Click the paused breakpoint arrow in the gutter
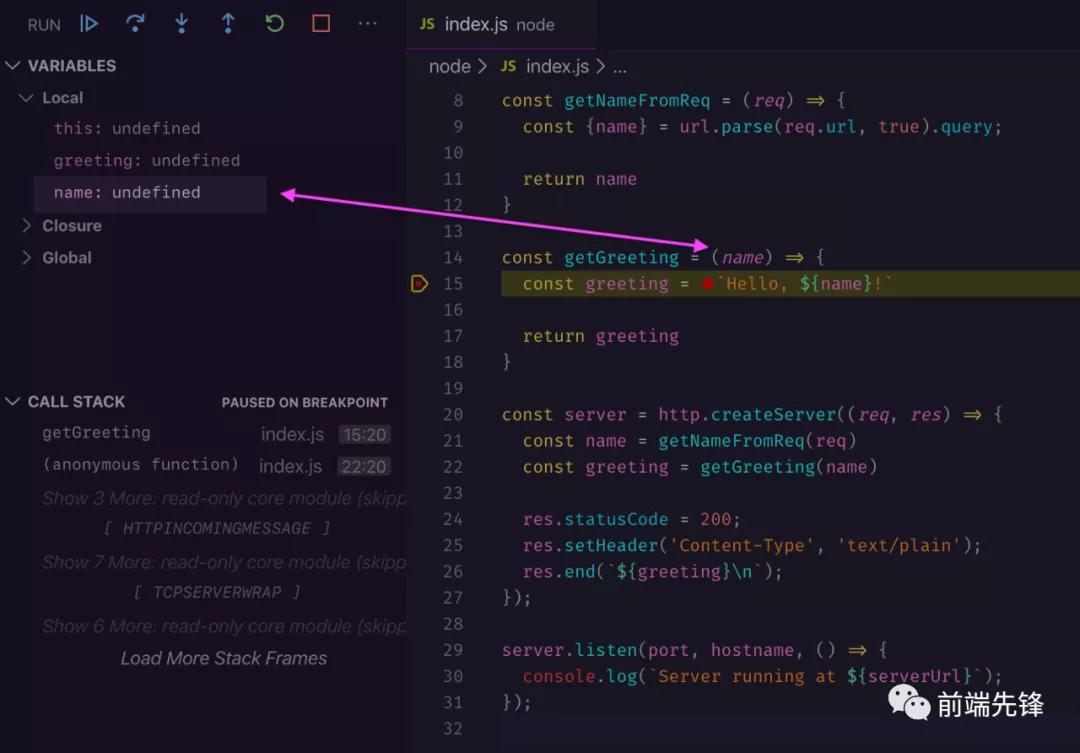This screenshot has width=1080, height=753. [x=419, y=283]
